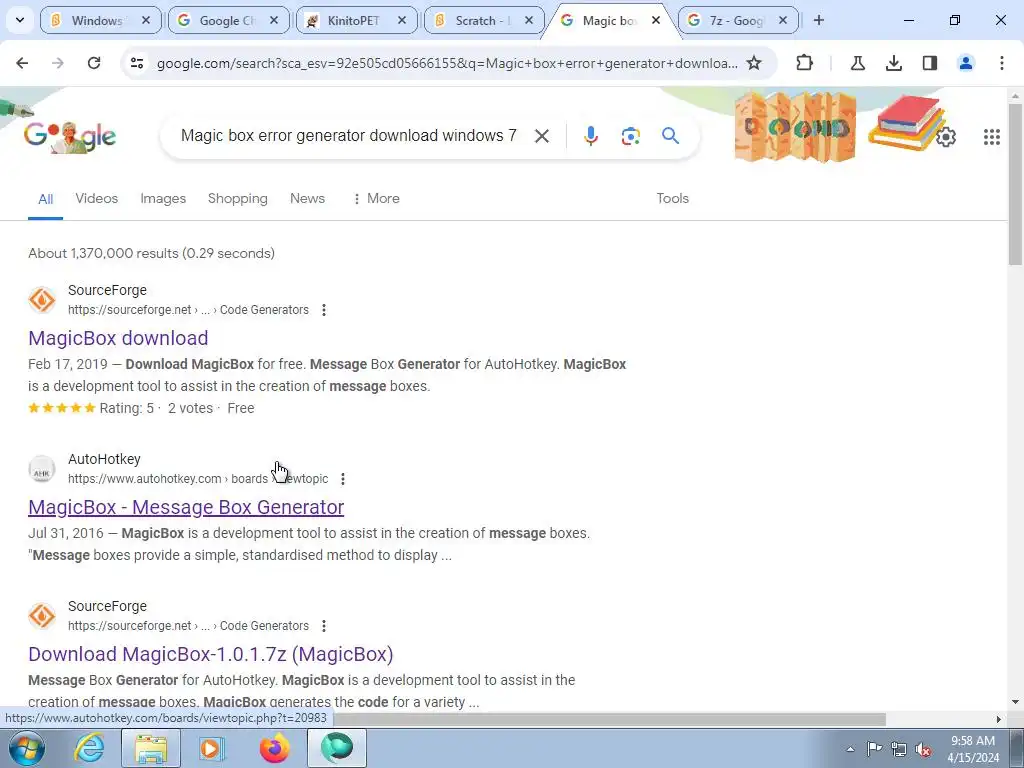Open Chrome Labs flask icon

tap(857, 63)
